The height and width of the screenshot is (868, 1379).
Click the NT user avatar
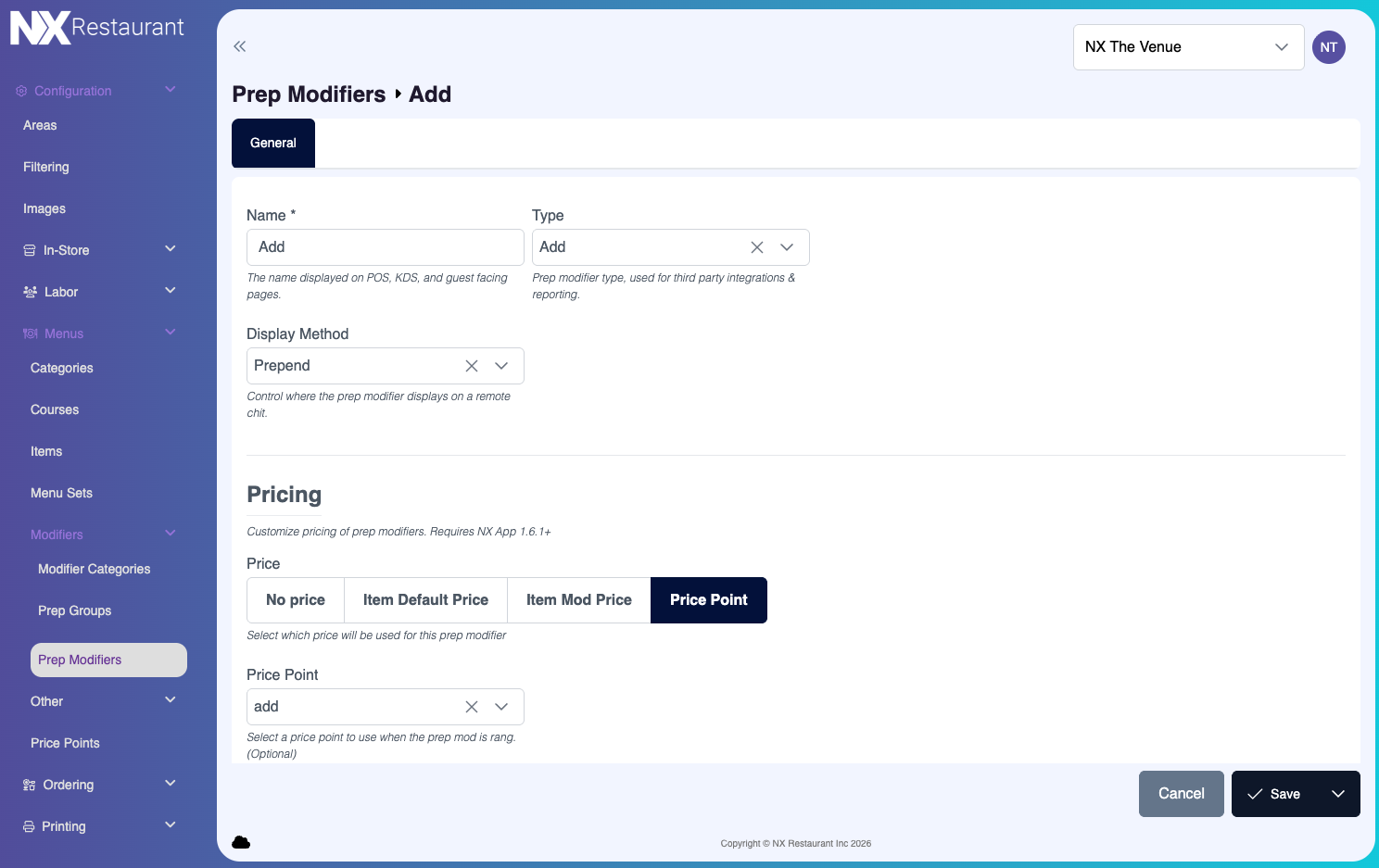1328,47
